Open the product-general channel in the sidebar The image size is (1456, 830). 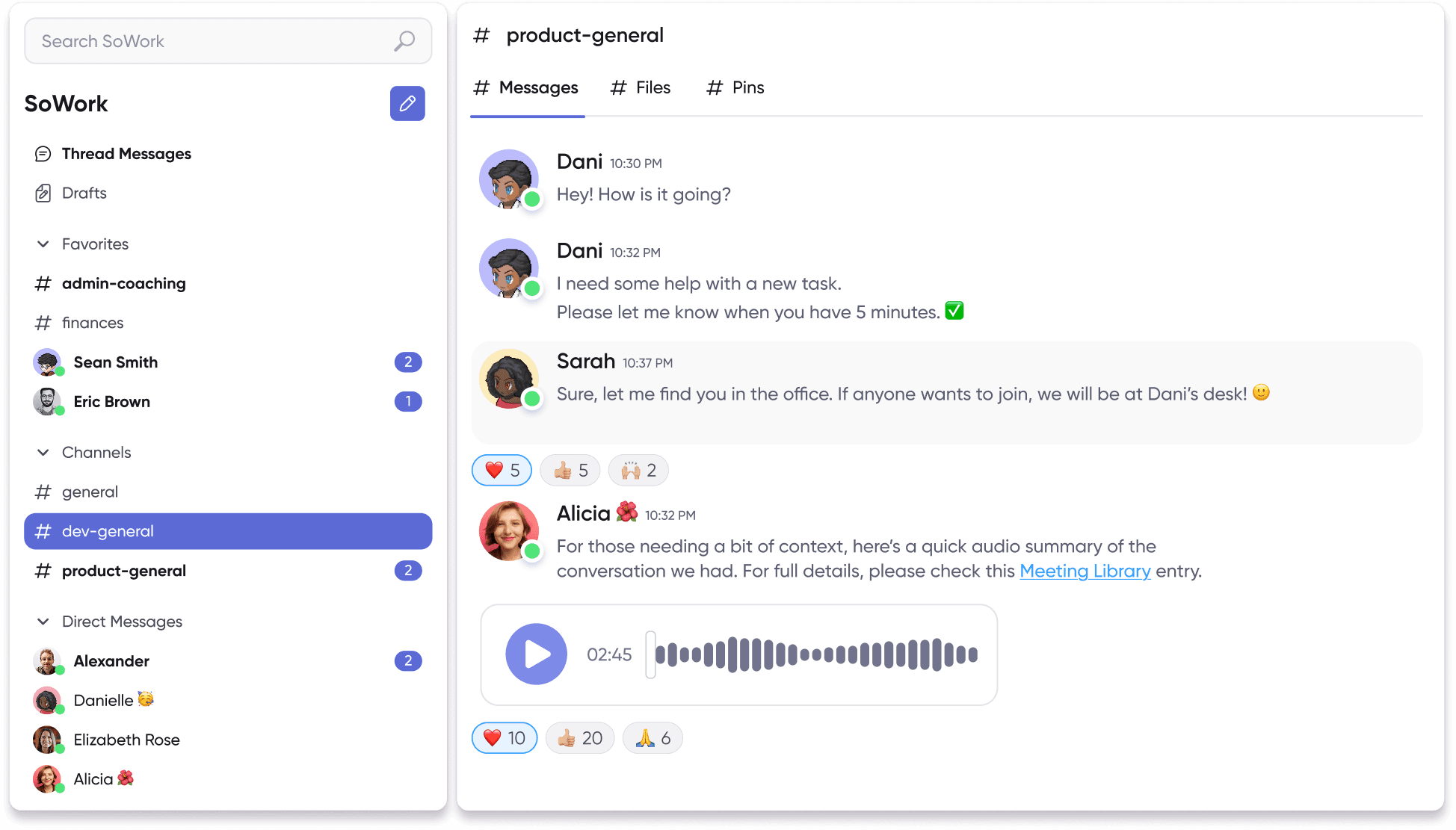click(x=124, y=572)
